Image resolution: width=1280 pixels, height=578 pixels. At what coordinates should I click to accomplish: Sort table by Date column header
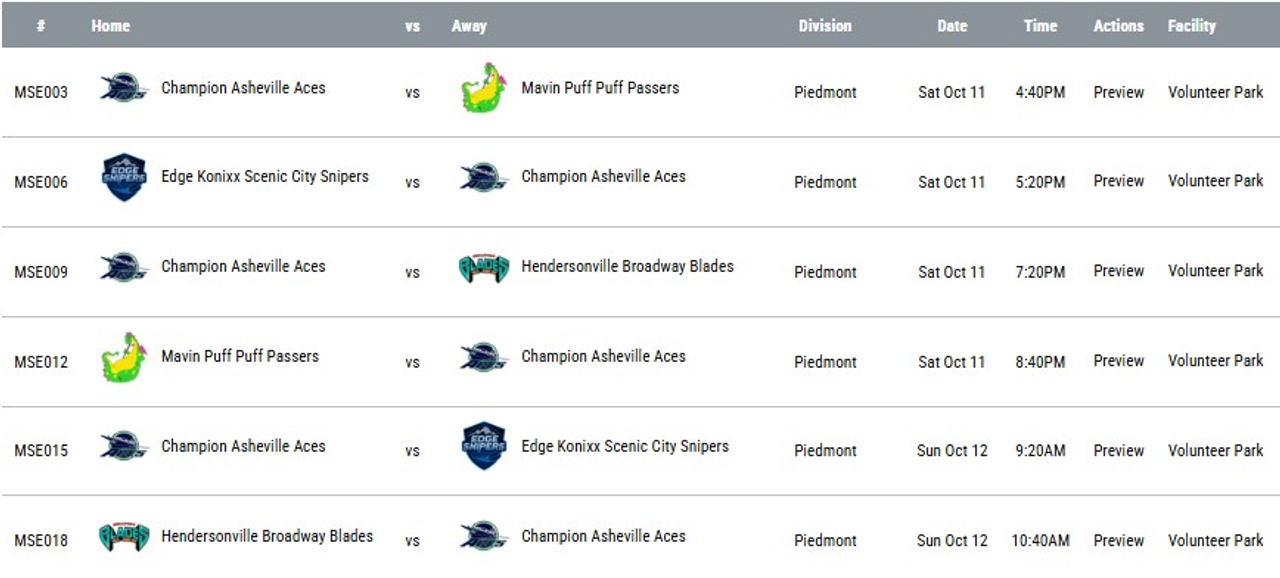point(951,26)
